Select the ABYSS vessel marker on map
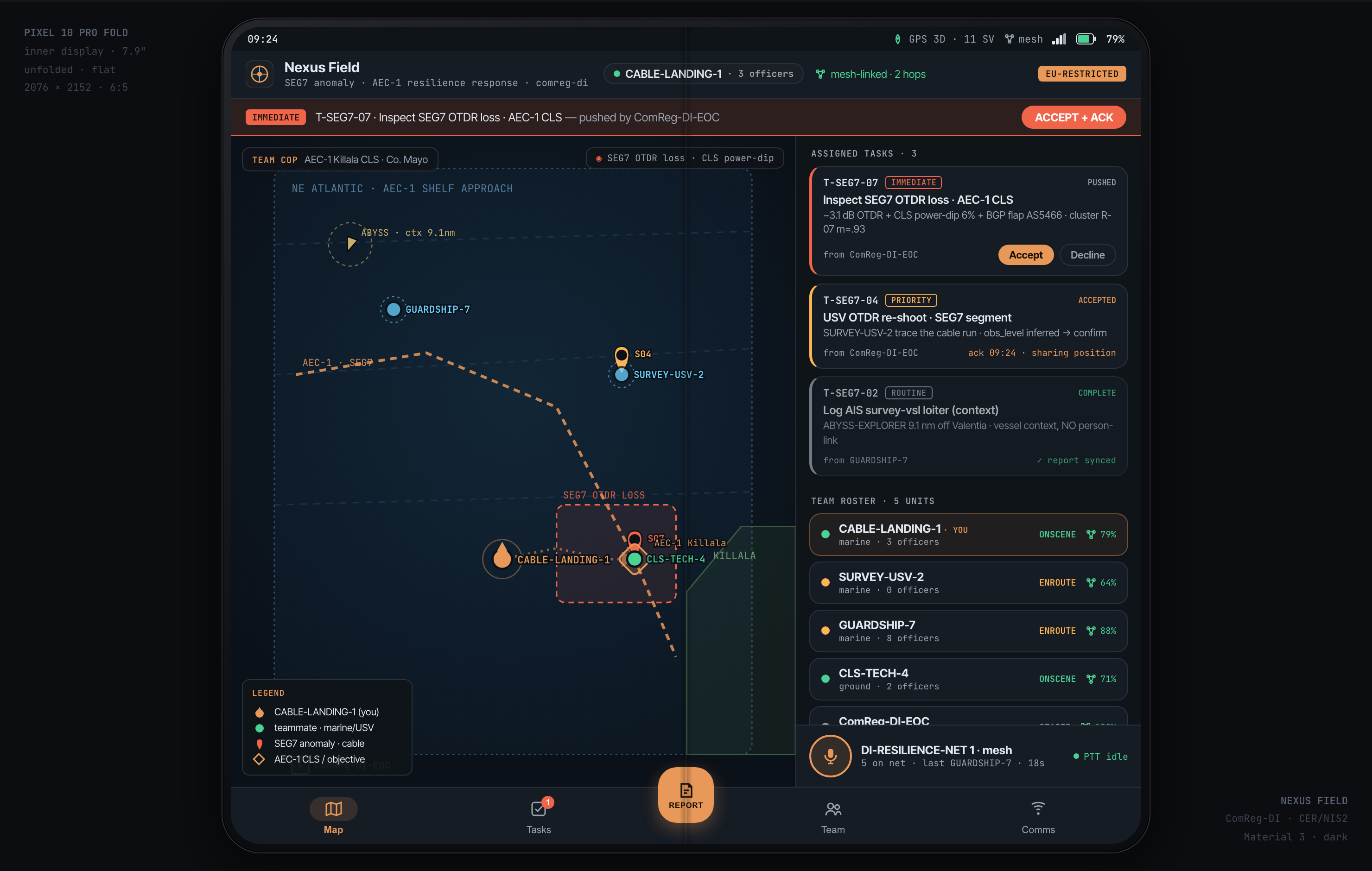The height and width of the screenshot is (871, 1372). 350,244
